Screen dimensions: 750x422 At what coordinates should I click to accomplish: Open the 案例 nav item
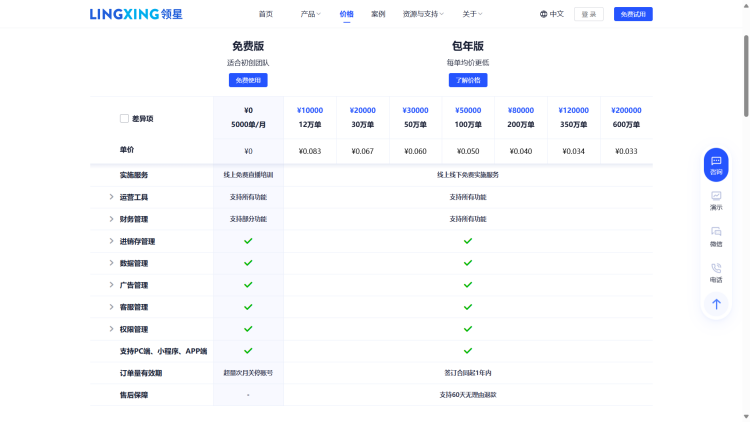(378, 14)
